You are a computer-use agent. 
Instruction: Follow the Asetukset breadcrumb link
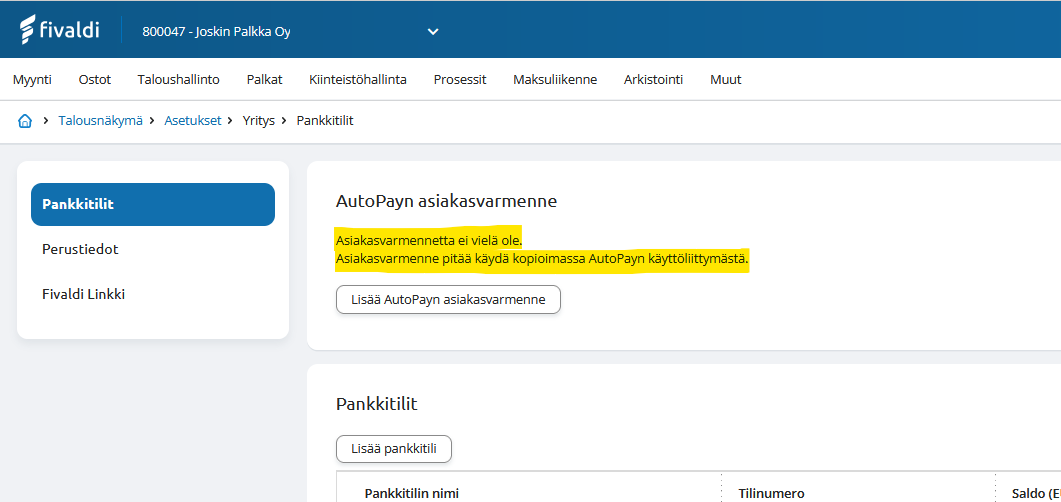(193, 121)
